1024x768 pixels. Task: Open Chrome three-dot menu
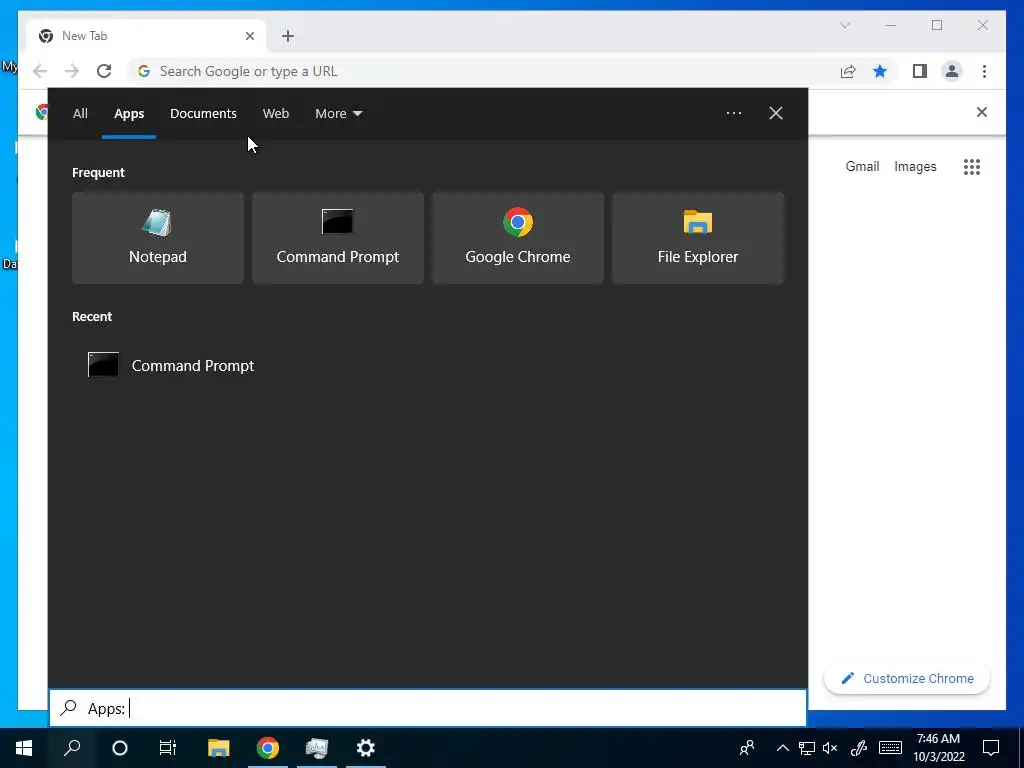point(984,71)
